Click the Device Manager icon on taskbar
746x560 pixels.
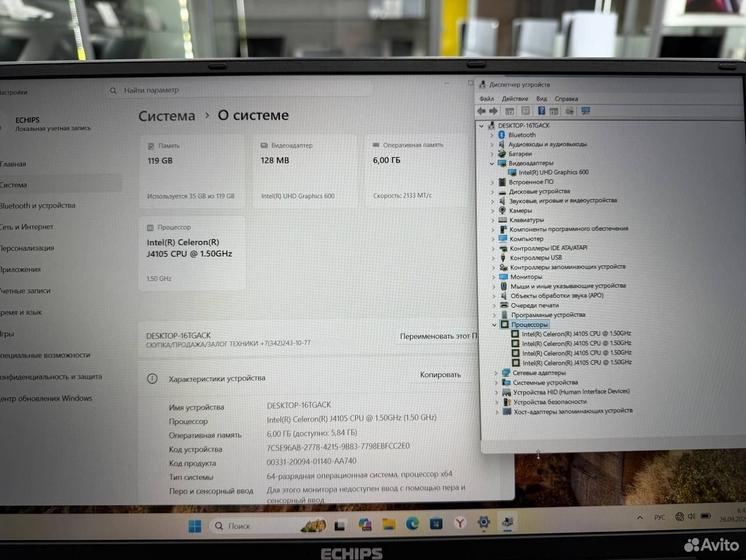click(x=508, y=522)
